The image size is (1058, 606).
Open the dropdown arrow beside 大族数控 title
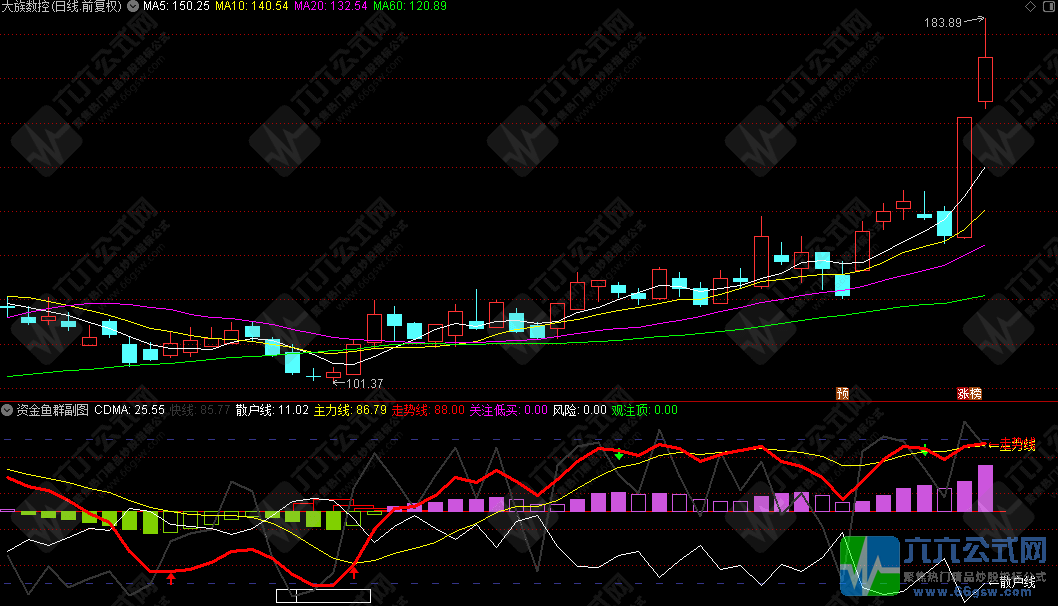133,6
